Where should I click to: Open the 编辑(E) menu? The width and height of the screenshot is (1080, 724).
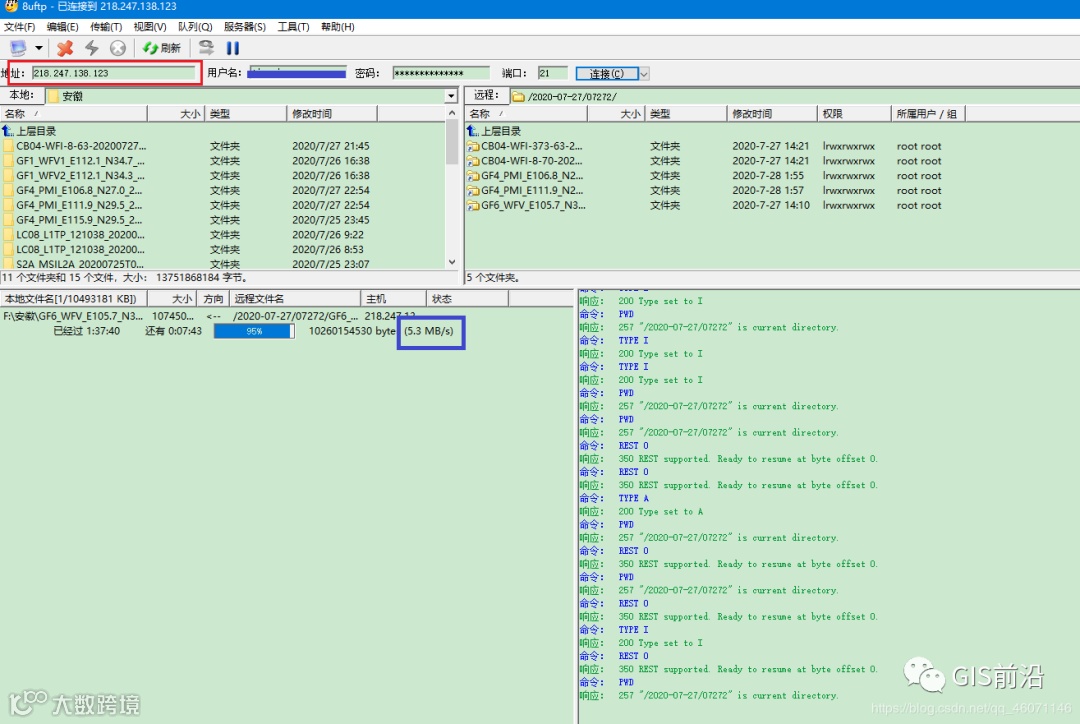63,26
